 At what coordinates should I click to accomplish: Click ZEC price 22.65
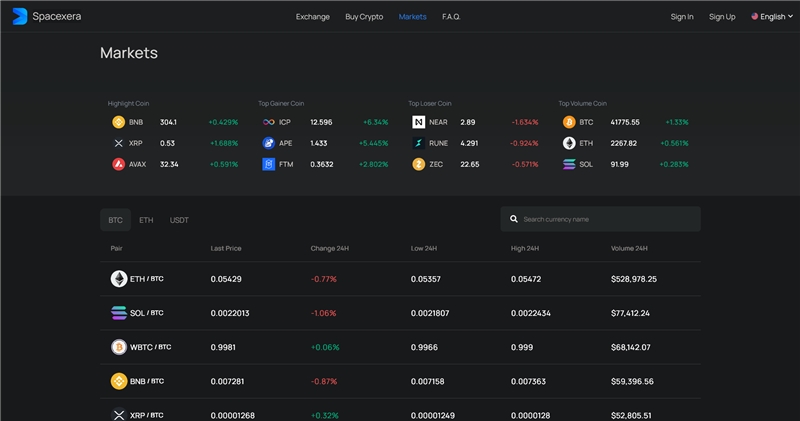tap(469, 164)
